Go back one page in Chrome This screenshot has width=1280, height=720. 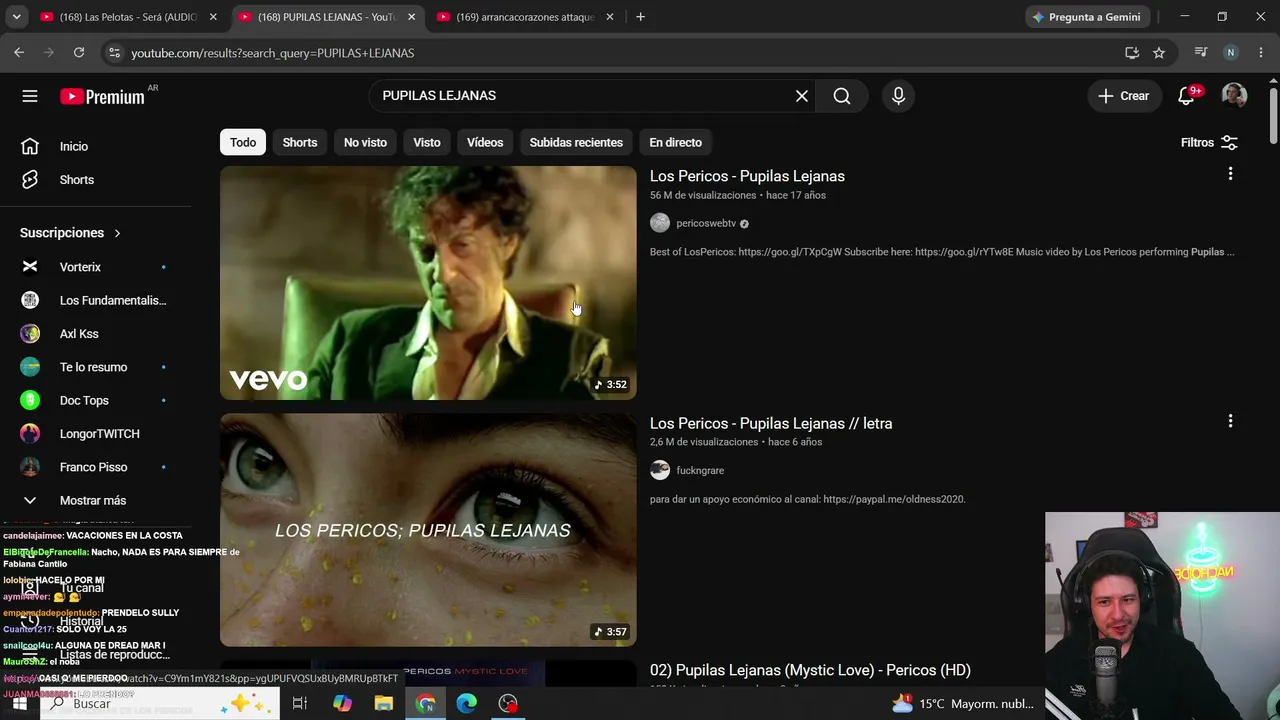(x=19, y=52)
